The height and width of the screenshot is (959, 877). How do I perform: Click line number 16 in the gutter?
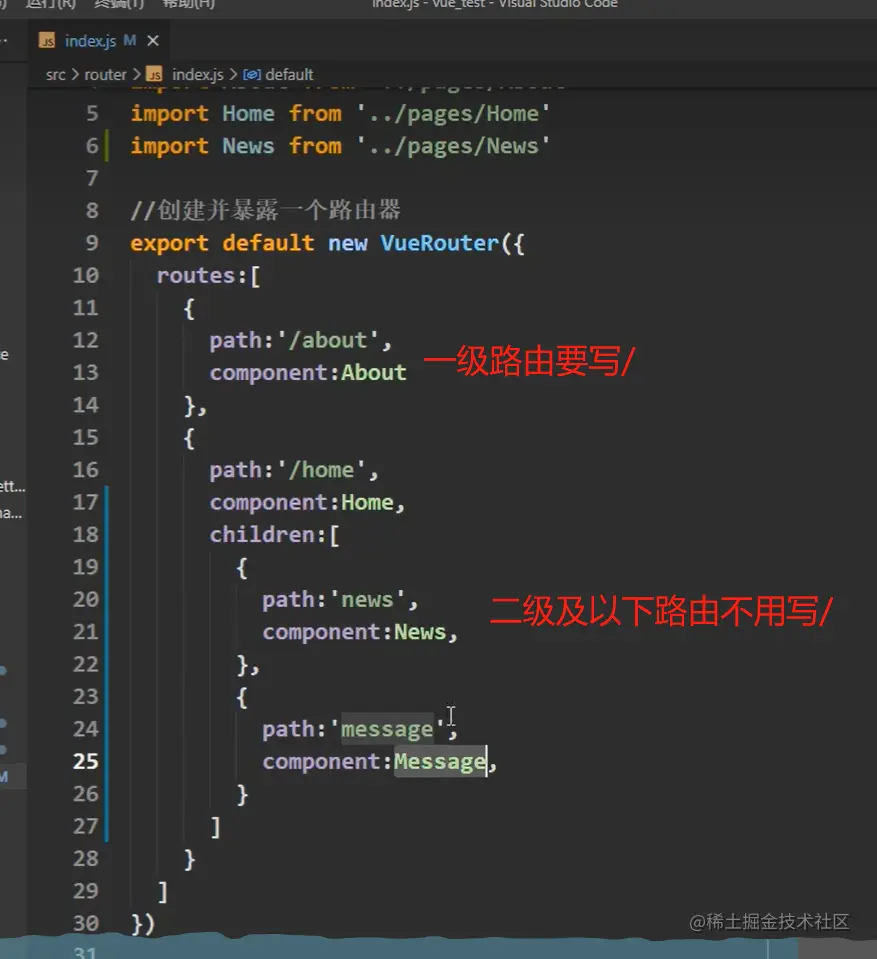(86, 470)
